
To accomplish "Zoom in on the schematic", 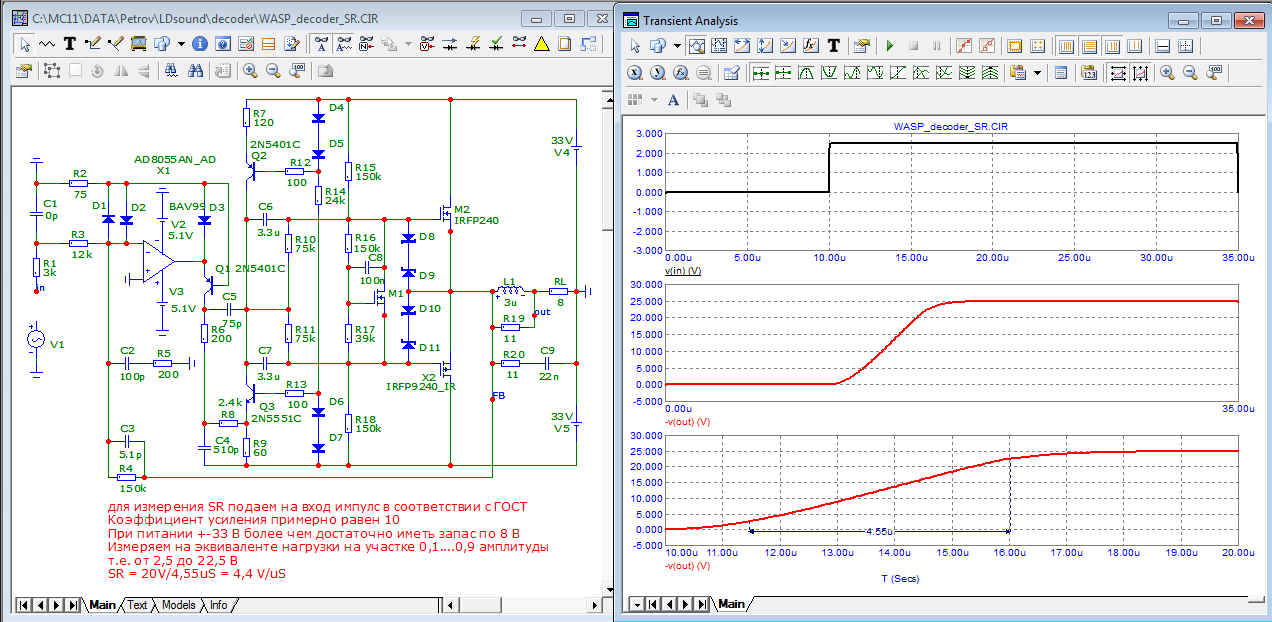I will (249, 71).
